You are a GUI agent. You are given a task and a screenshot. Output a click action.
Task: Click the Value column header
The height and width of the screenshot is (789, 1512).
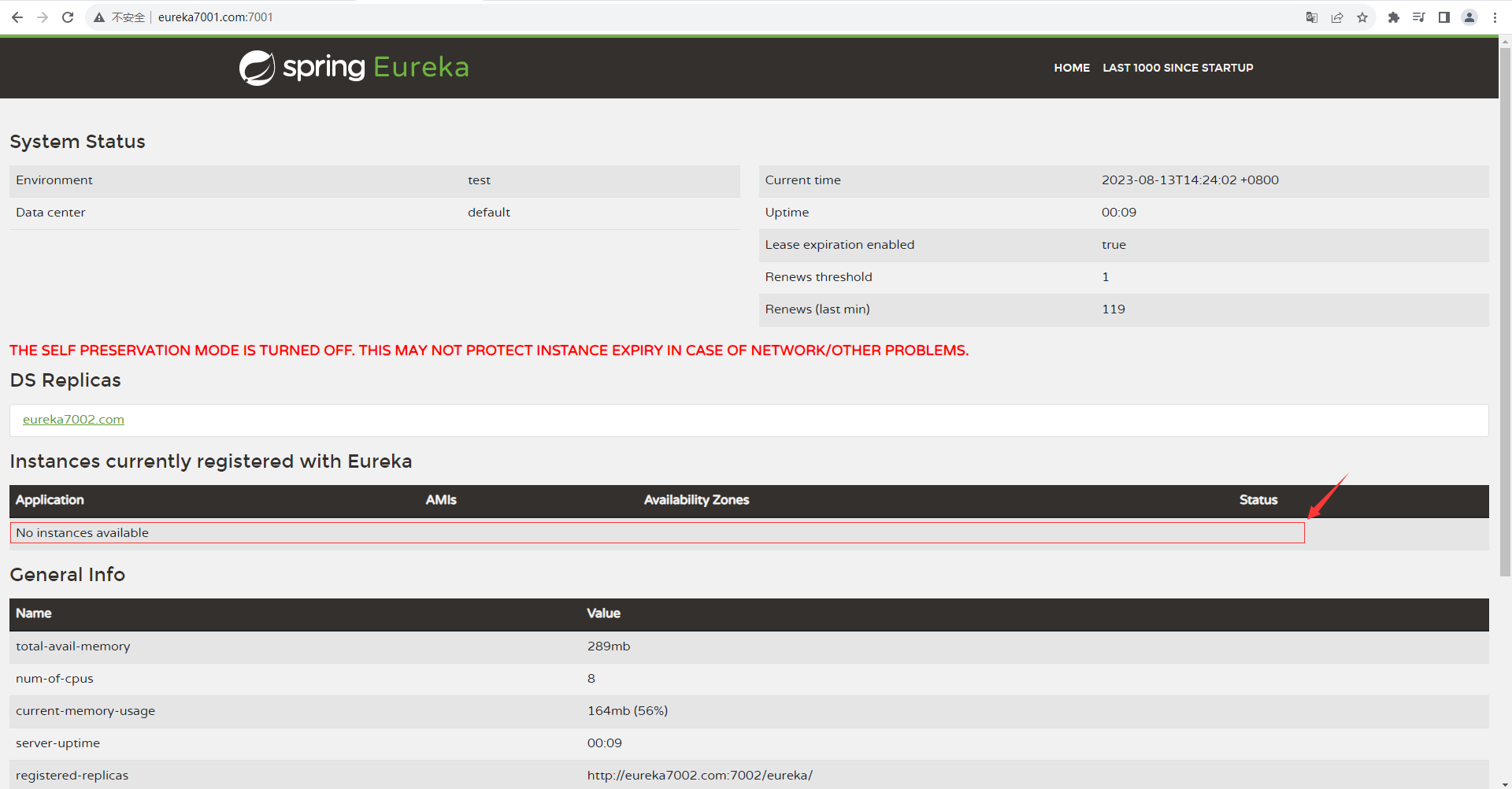[604, 613]
